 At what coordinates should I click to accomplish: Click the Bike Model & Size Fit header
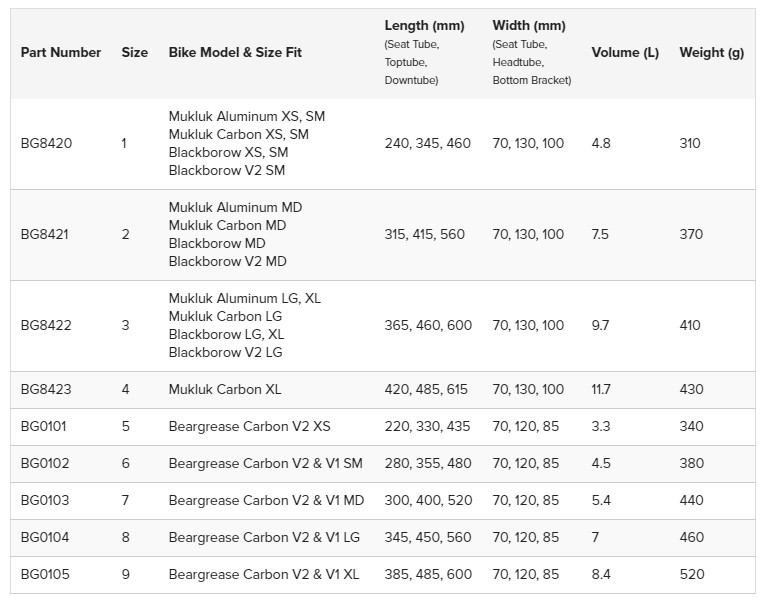(x=235, y=53)
